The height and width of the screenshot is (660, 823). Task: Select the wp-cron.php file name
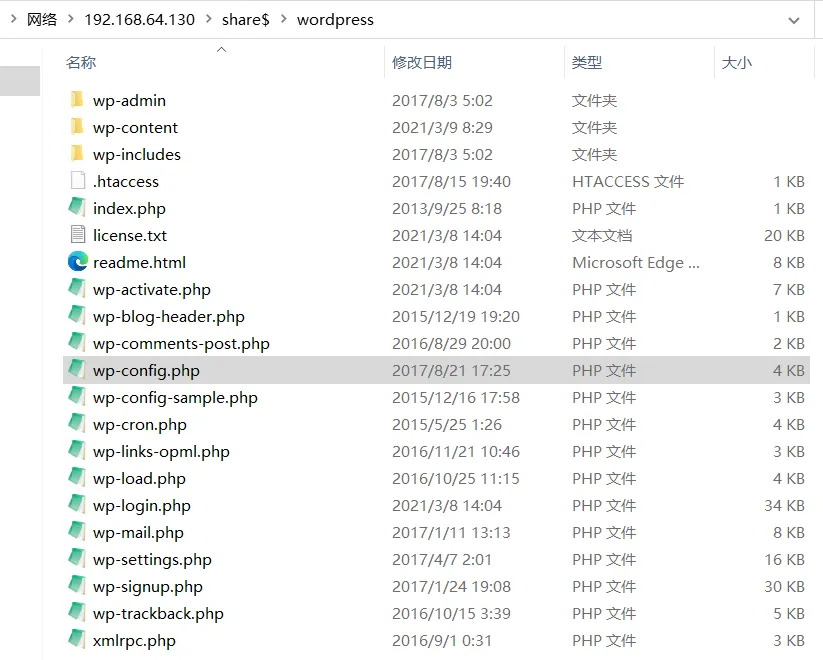pos(140,424)
